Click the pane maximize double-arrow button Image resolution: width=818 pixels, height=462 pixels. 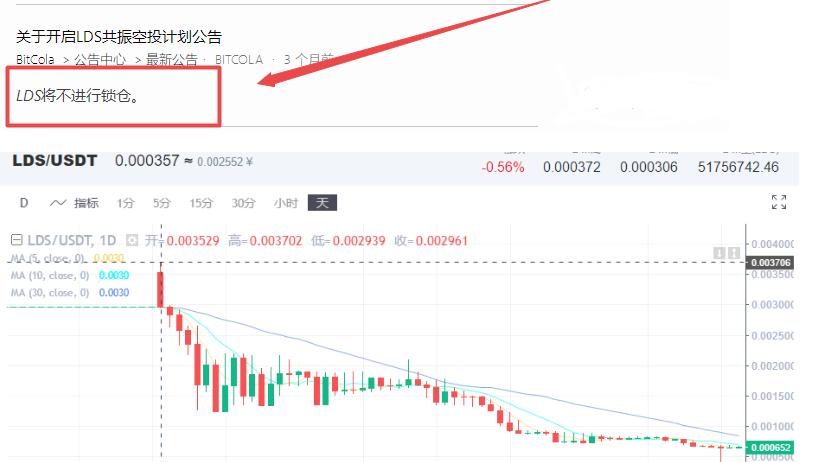[734, 253]
